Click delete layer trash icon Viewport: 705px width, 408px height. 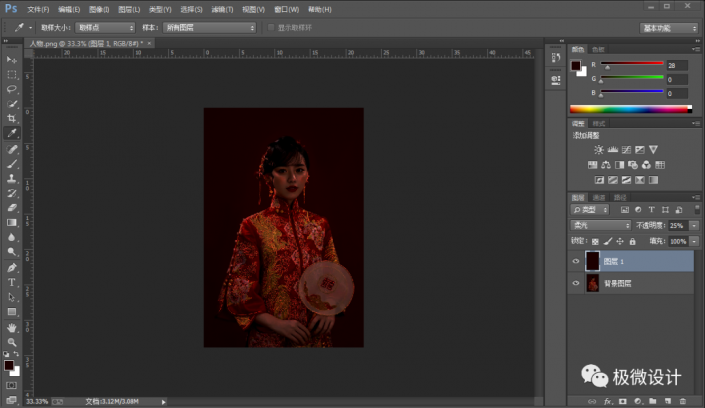tap(683, 401)
